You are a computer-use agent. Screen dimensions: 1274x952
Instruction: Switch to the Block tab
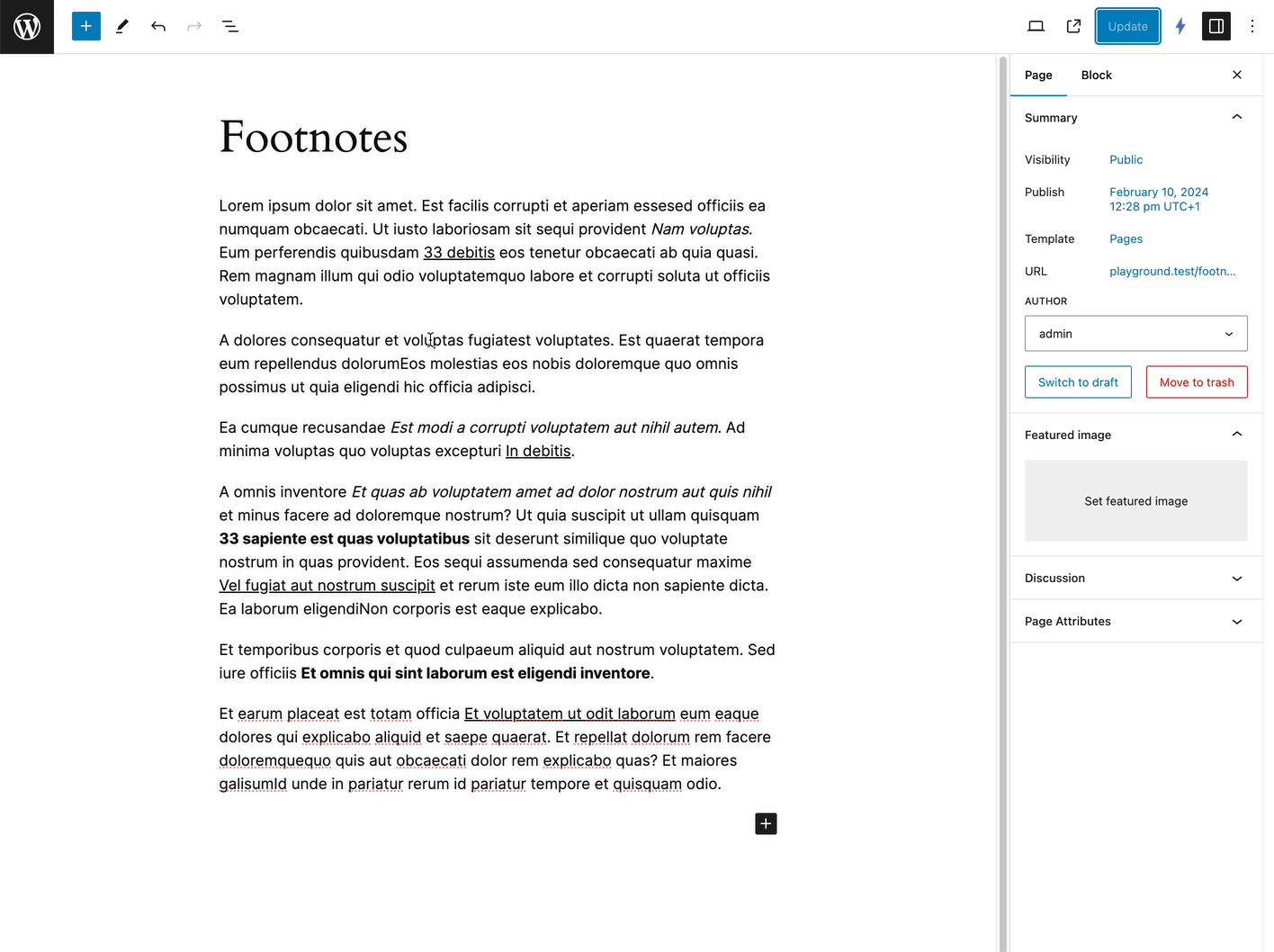click(x=1096, y=76)
